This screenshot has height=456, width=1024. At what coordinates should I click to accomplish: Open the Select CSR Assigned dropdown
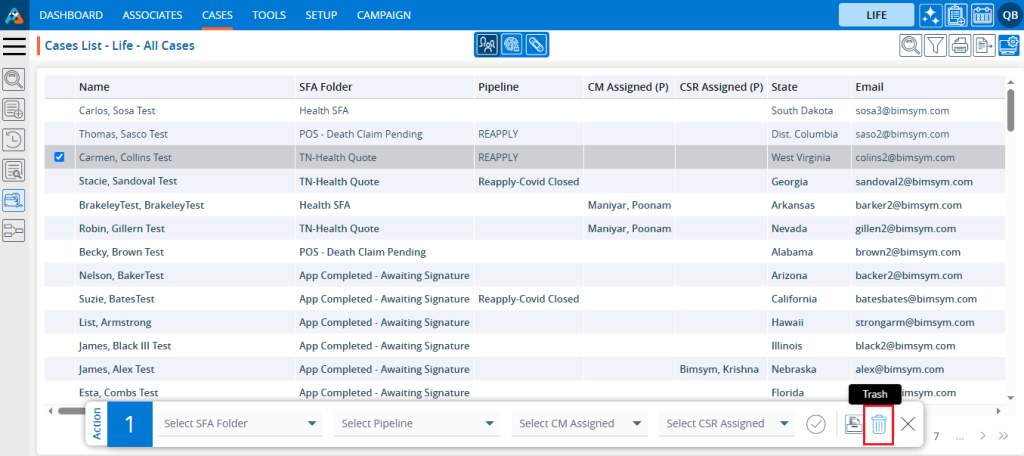(x=729, y=424)
